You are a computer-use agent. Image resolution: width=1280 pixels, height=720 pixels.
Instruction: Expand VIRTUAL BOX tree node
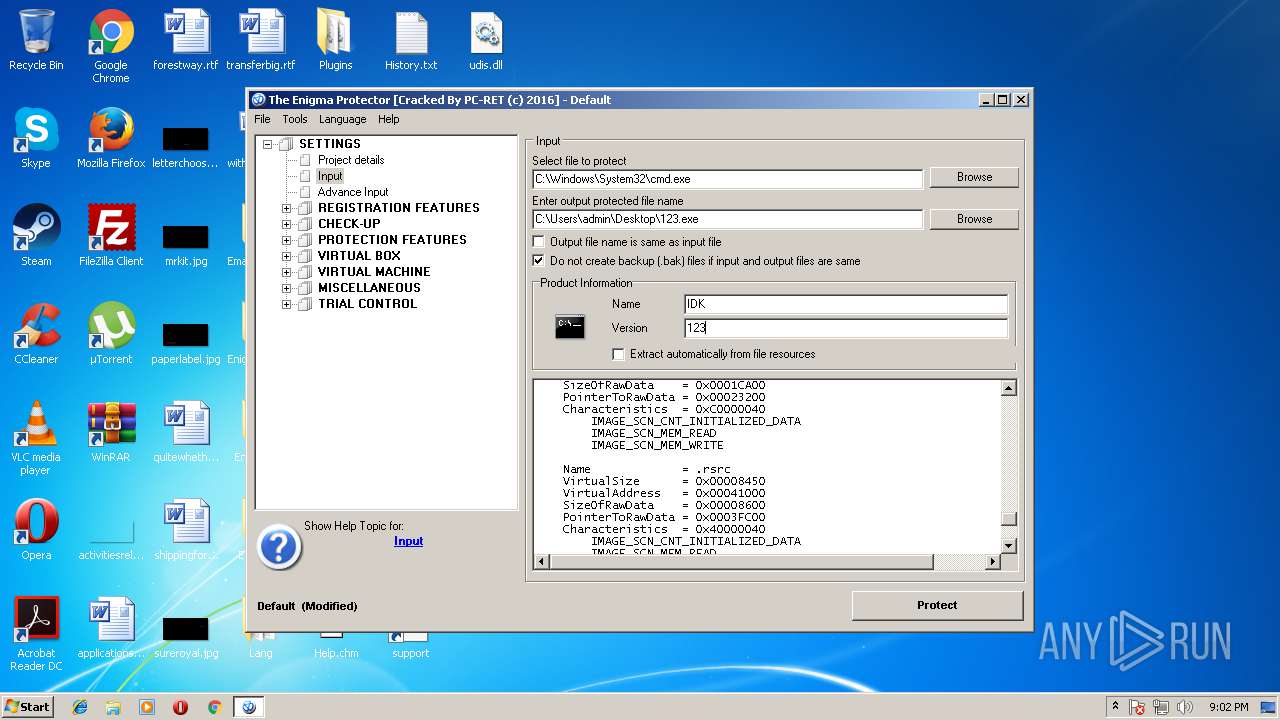(287, 256)
